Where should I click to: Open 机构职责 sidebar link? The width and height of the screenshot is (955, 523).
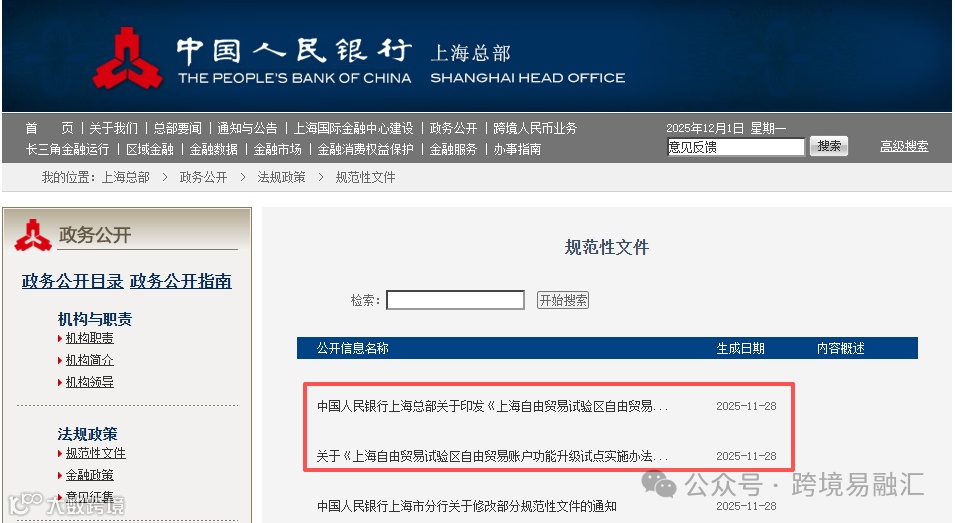tap(90, 338)
